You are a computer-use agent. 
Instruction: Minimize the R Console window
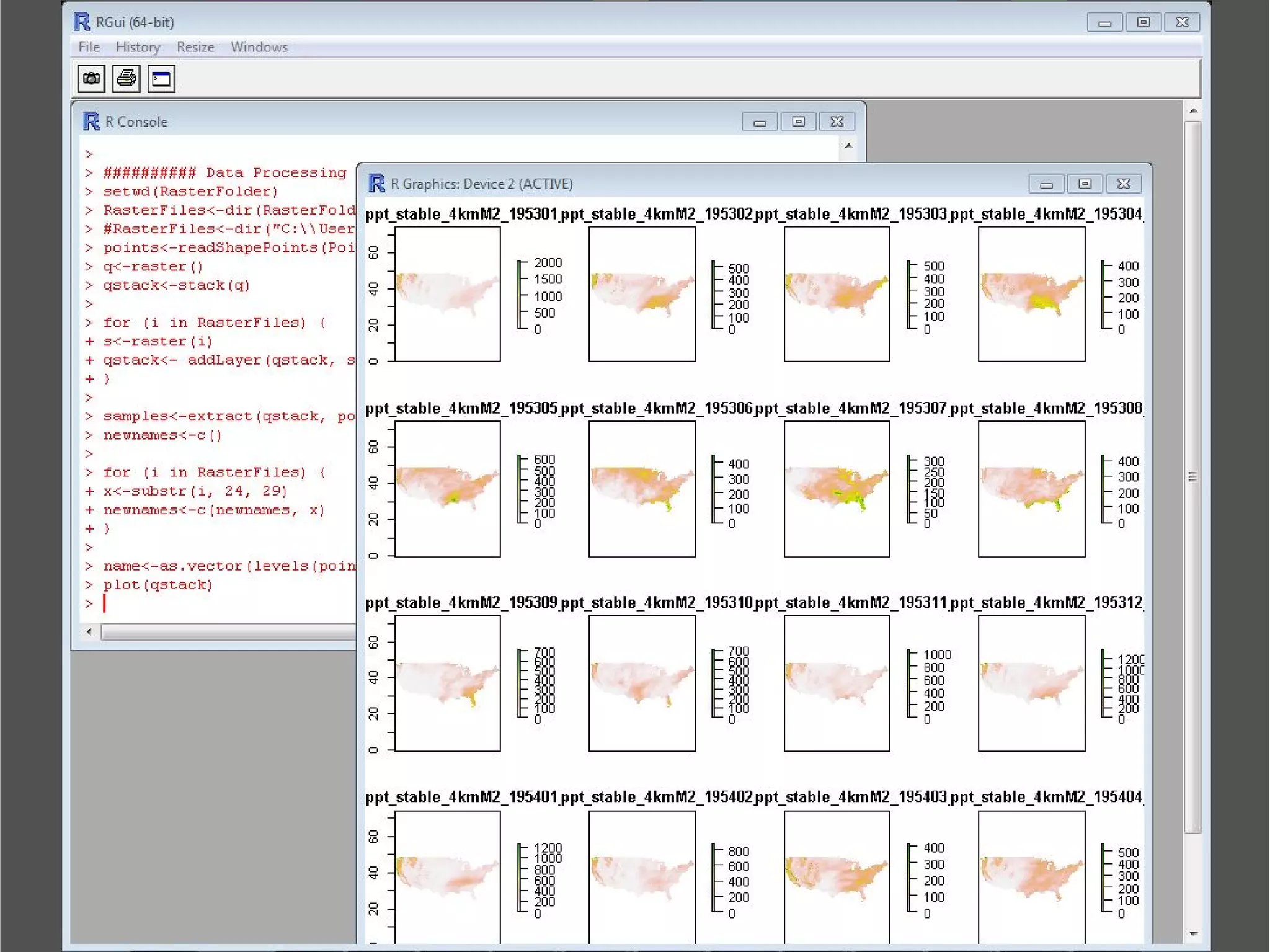[x=760, y=122]
